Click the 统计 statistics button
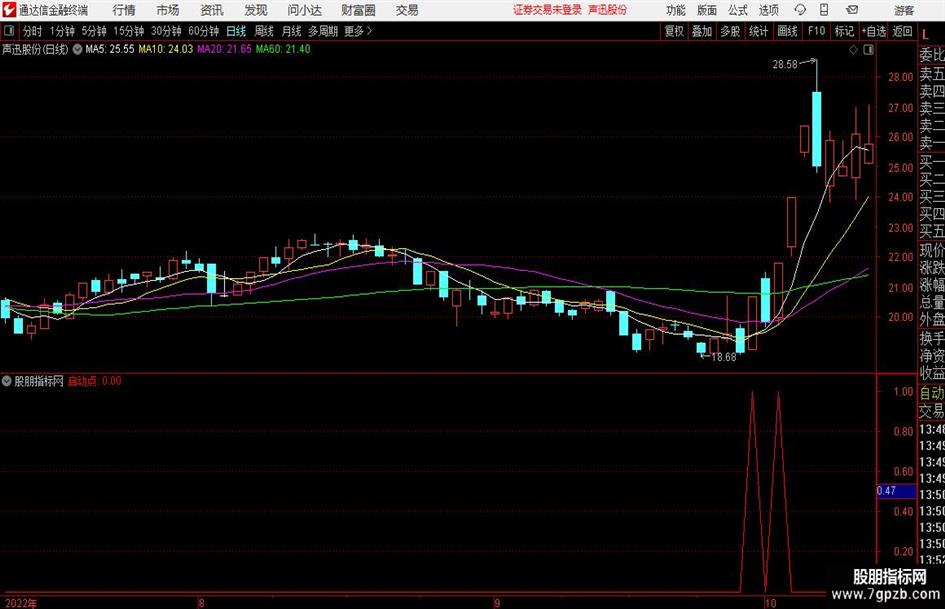The height and width of the screenshot is (609, 945). [758, 31]
